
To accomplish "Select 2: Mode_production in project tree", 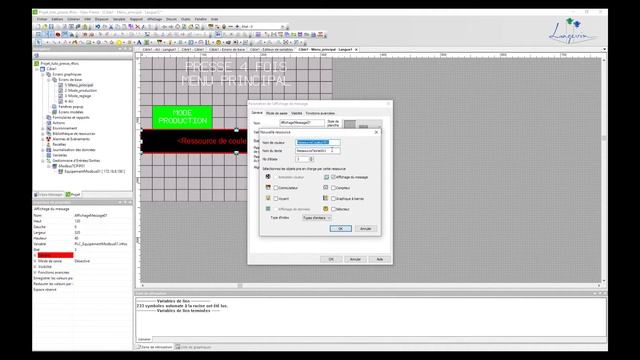I will [x=80, y=91].
